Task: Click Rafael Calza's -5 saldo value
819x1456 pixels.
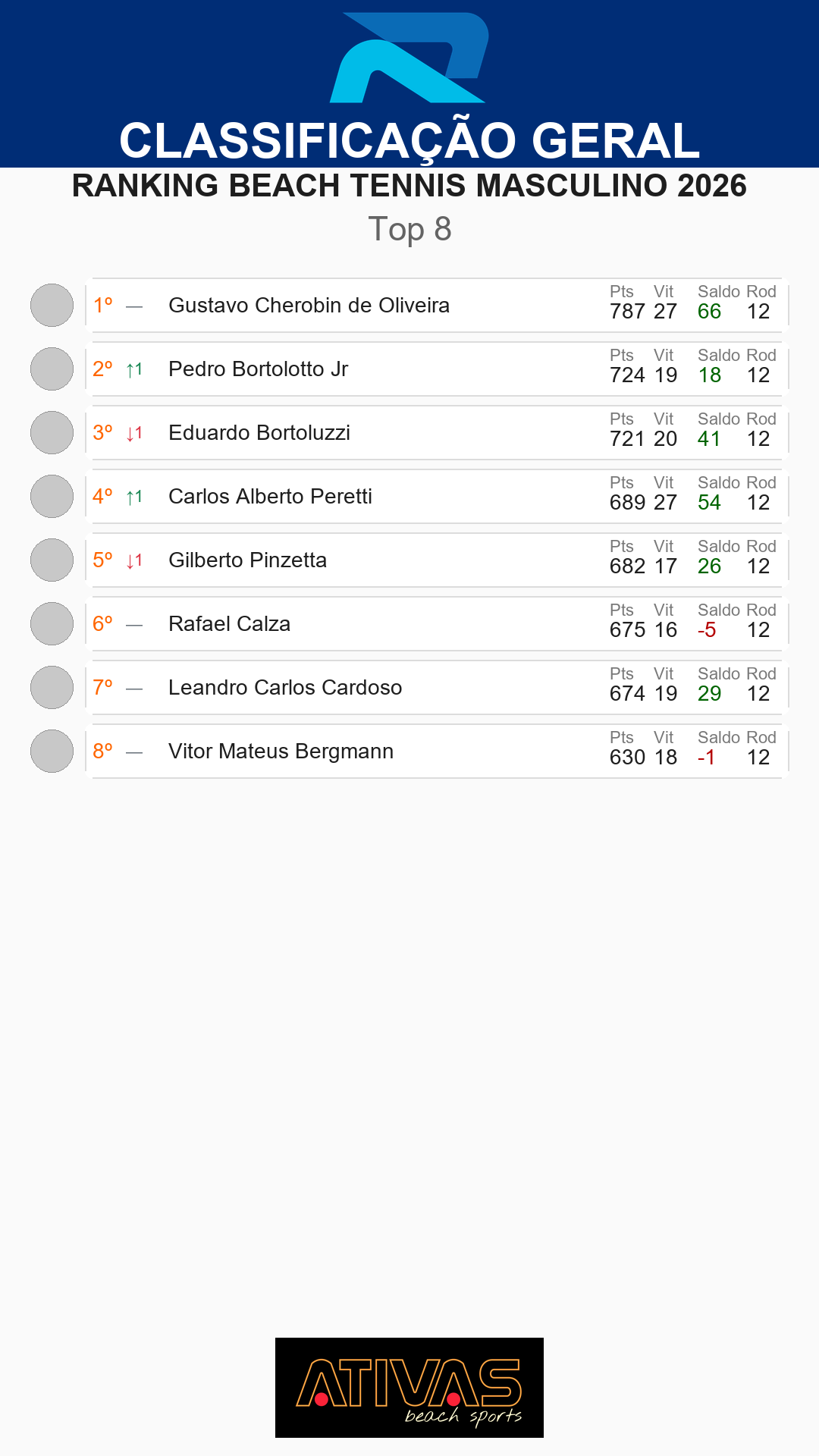Action: pos(707,630)
